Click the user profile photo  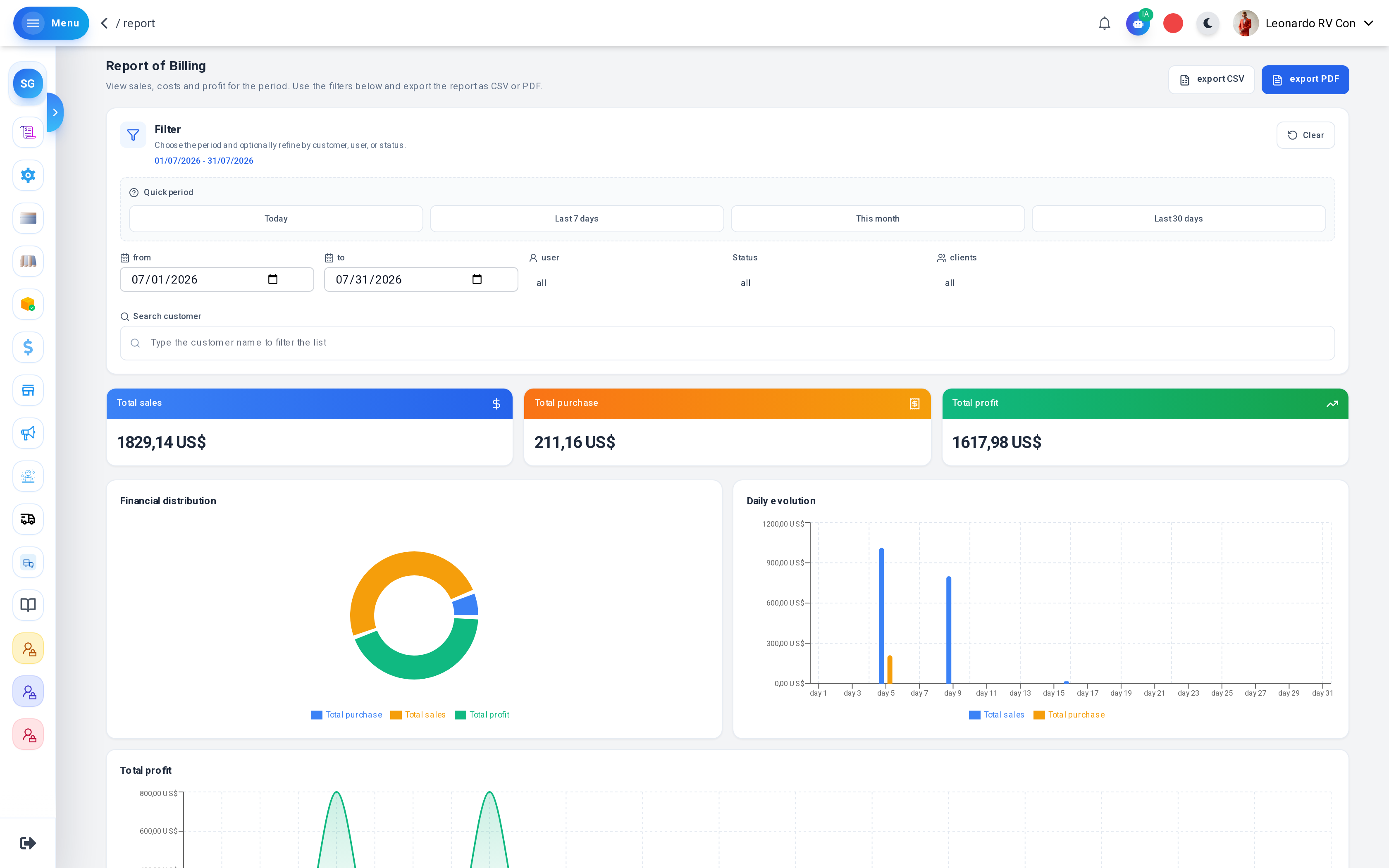coord(1246,24)
